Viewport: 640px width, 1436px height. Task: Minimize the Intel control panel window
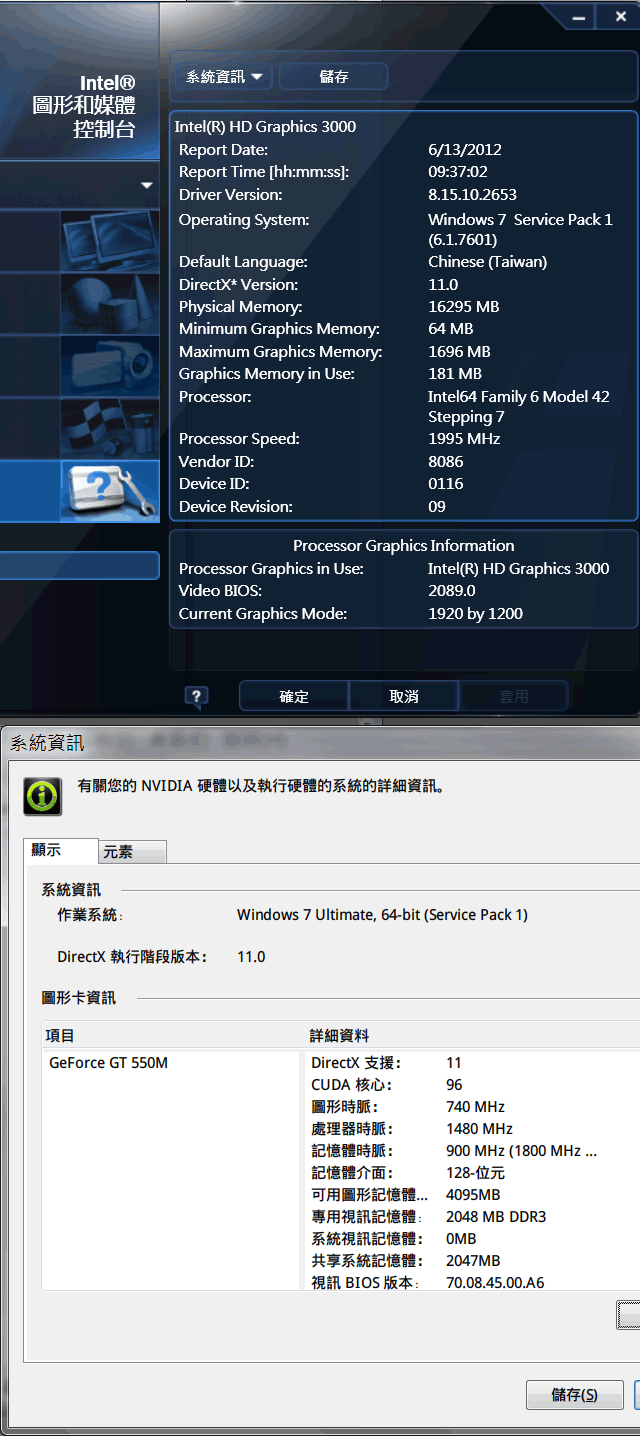point(578,17)
